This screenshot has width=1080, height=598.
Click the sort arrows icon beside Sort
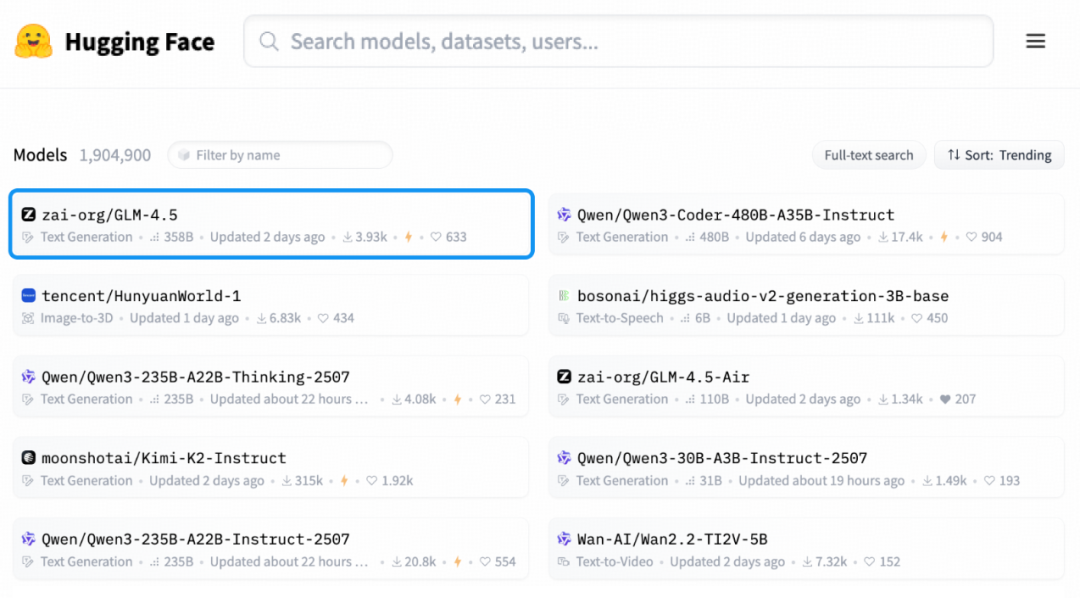[953, 155]
